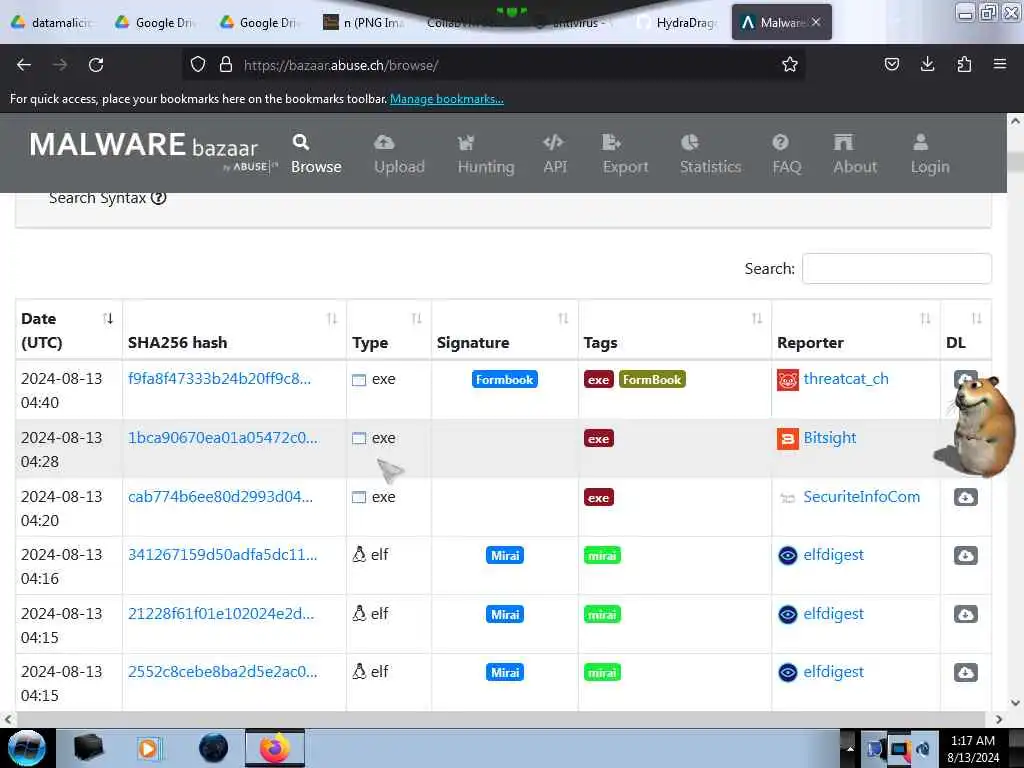Open the Manage bookmarks link
Image resolution: width=1024 pixels, height=768 pixels.
(x=447, y=99)
